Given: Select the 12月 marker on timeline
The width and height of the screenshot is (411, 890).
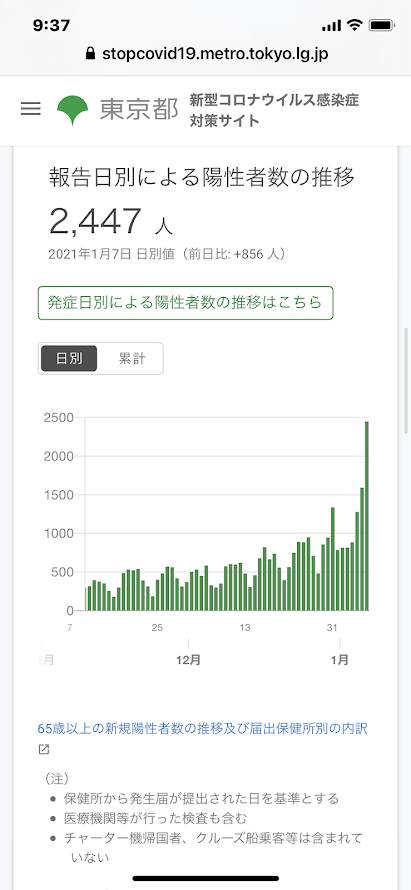Looking at the screenshot, I should pos(188,660).
